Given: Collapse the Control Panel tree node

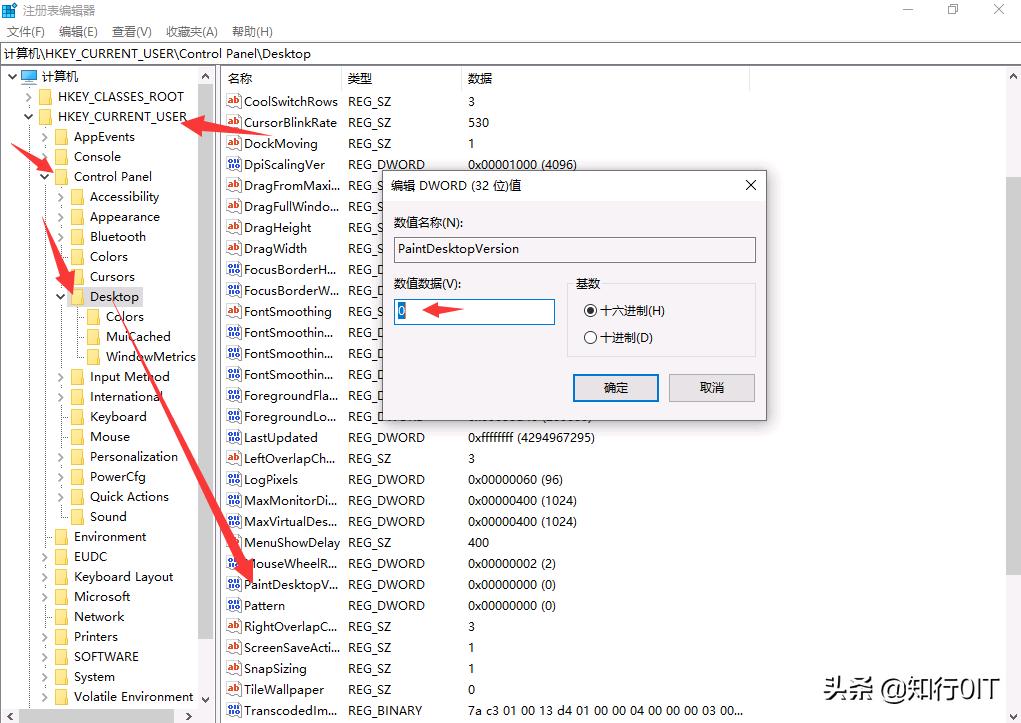Looking at the screenshot, I should click(x=45, y=176).
